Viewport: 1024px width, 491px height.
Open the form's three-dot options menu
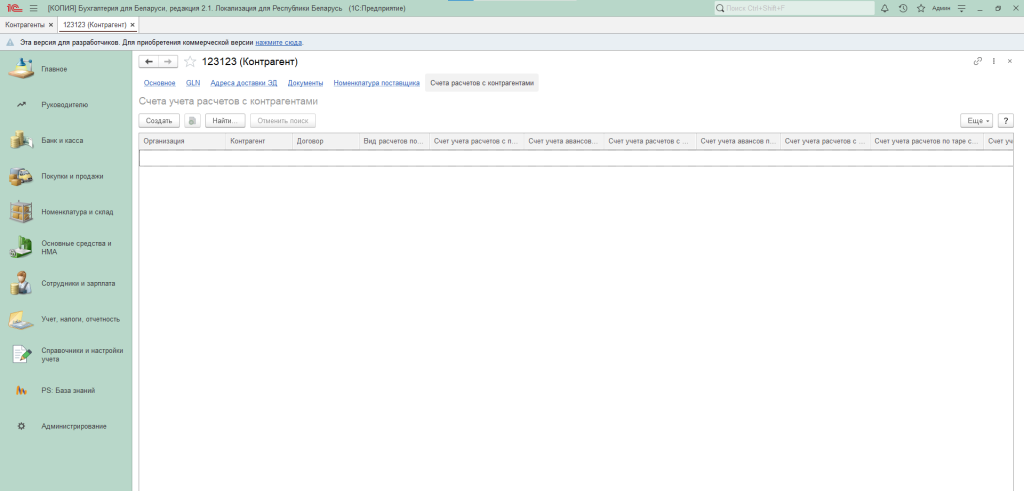[994, 62]
